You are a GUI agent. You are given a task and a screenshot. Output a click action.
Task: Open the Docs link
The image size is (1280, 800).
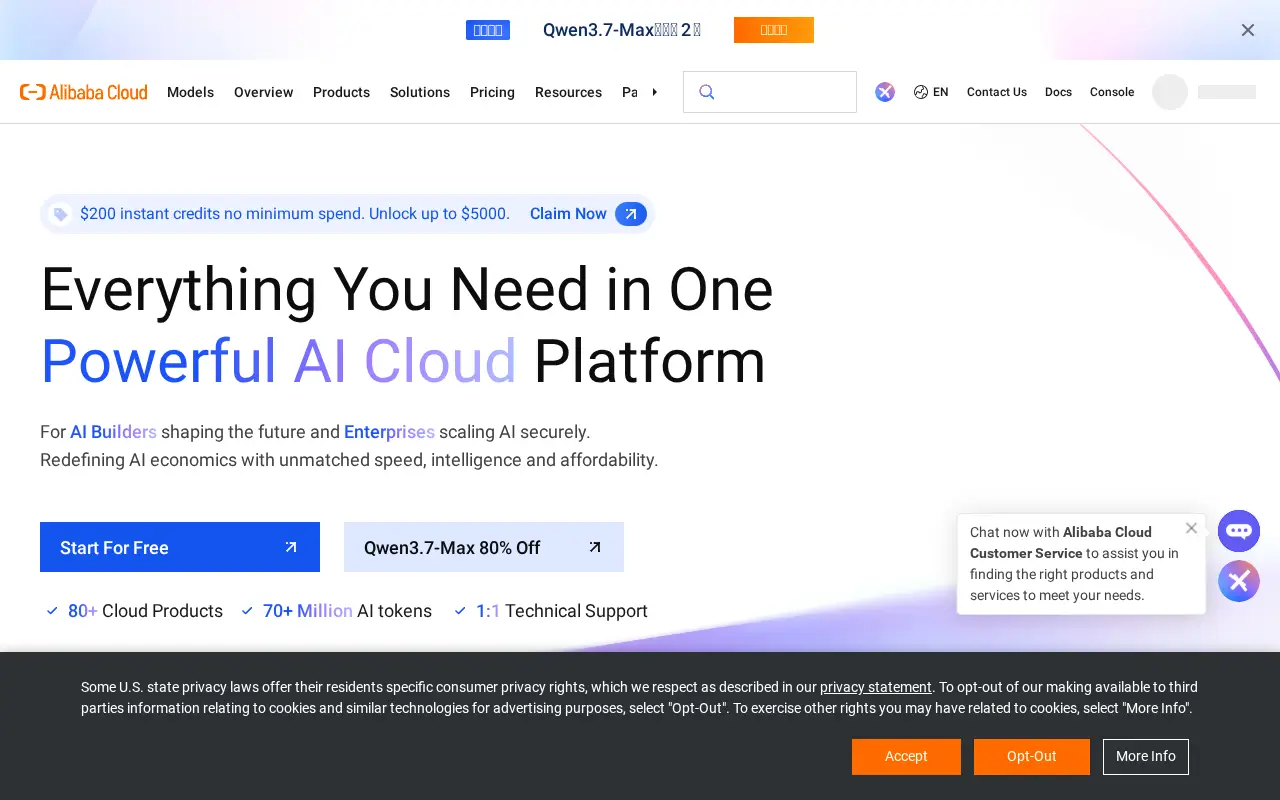click(1058, 92)
